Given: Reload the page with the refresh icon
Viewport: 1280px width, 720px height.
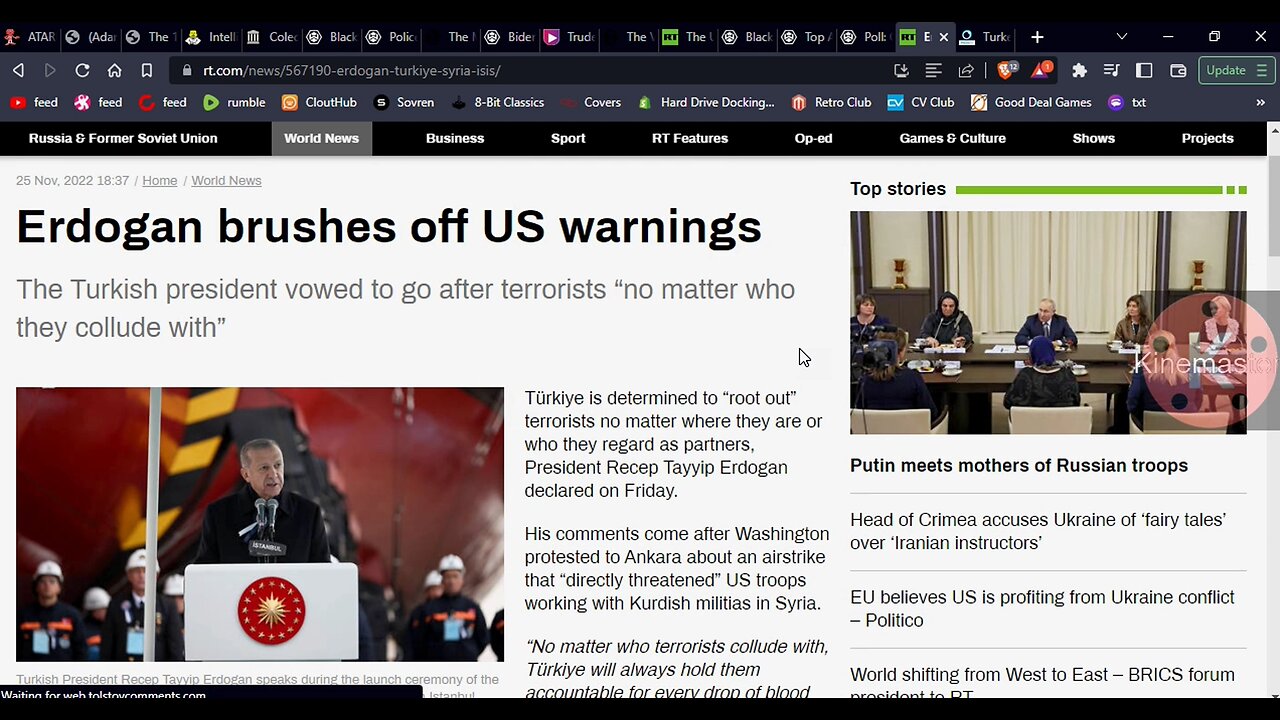Looking at the screenshot, I should pos(82,71).
